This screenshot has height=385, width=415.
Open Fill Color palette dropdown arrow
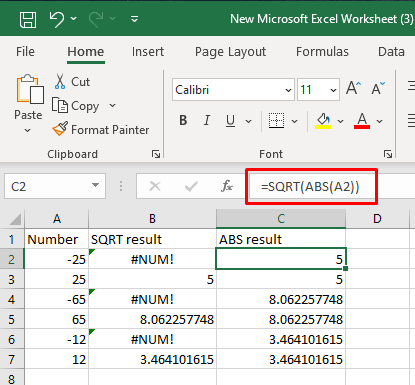[x=340, y=121]
